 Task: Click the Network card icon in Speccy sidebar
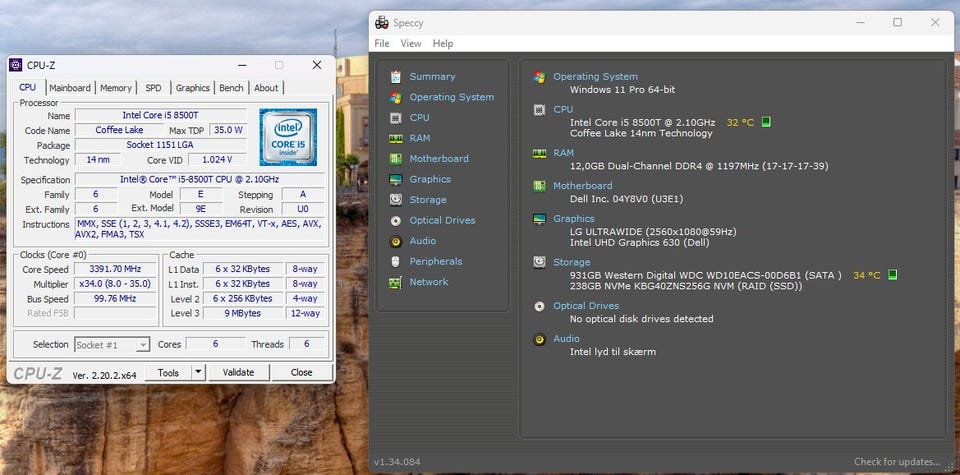pos(396,282)
